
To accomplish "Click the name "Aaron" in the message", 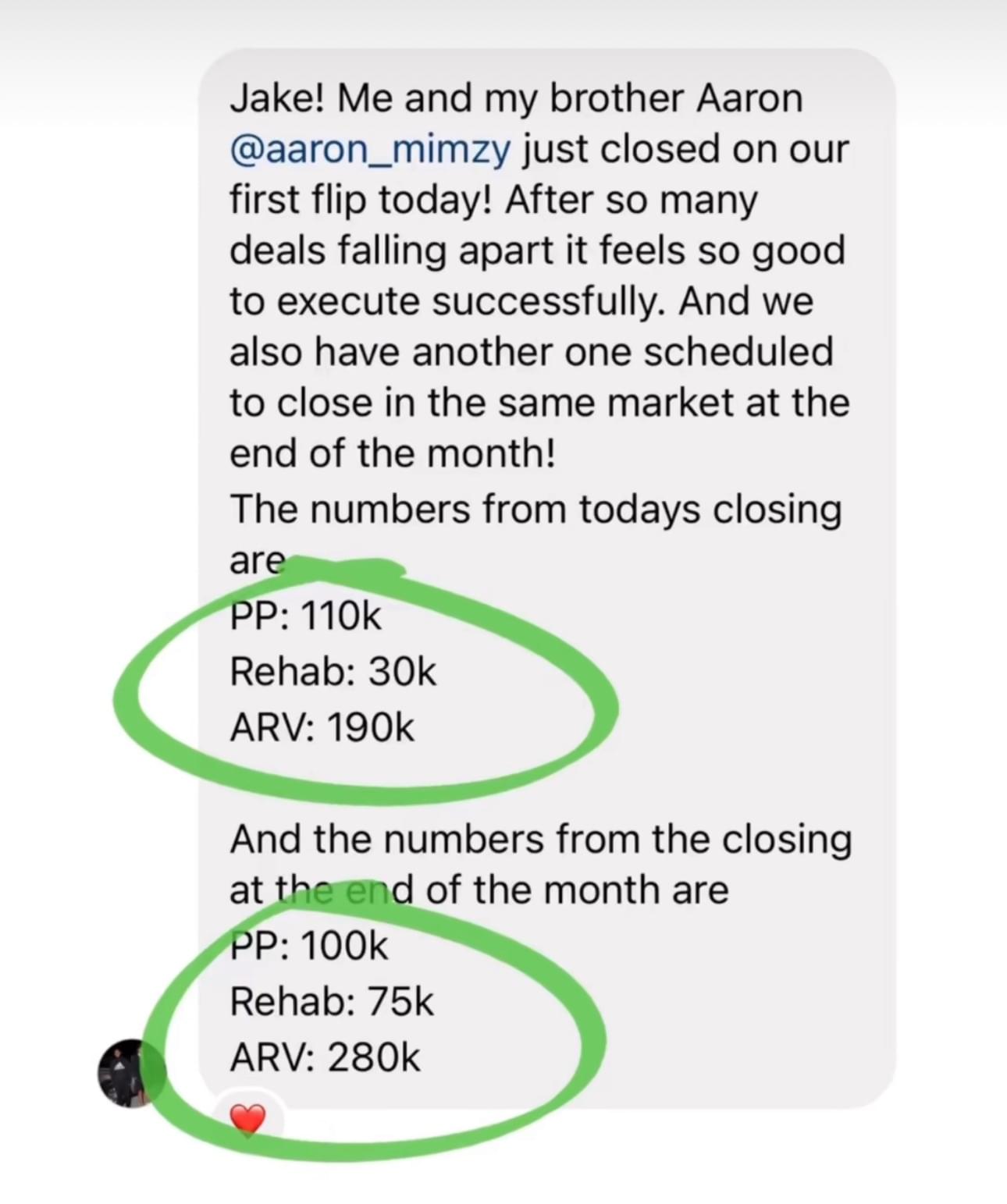I will (749, 98).
